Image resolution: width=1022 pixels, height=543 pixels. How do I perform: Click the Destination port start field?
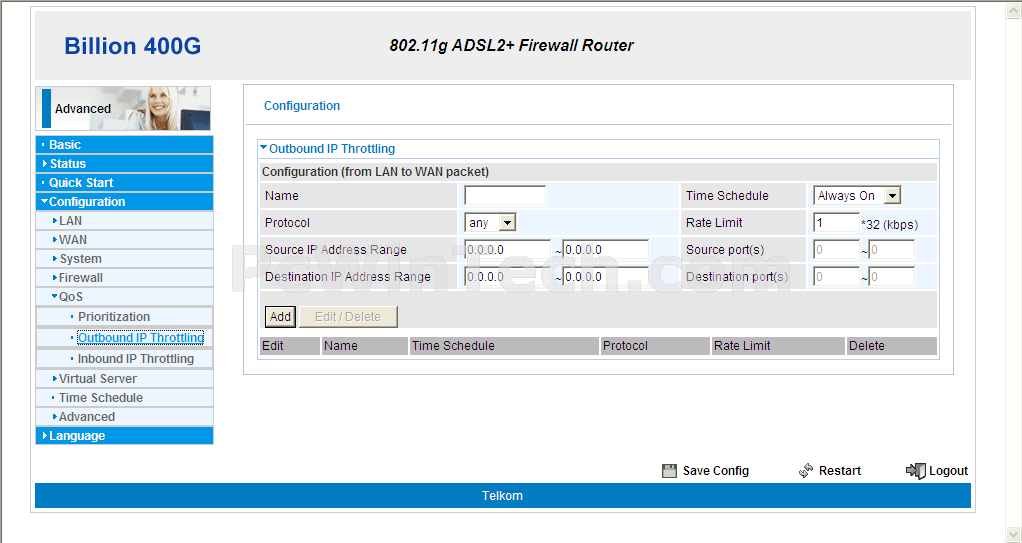(x=836, y=277)
